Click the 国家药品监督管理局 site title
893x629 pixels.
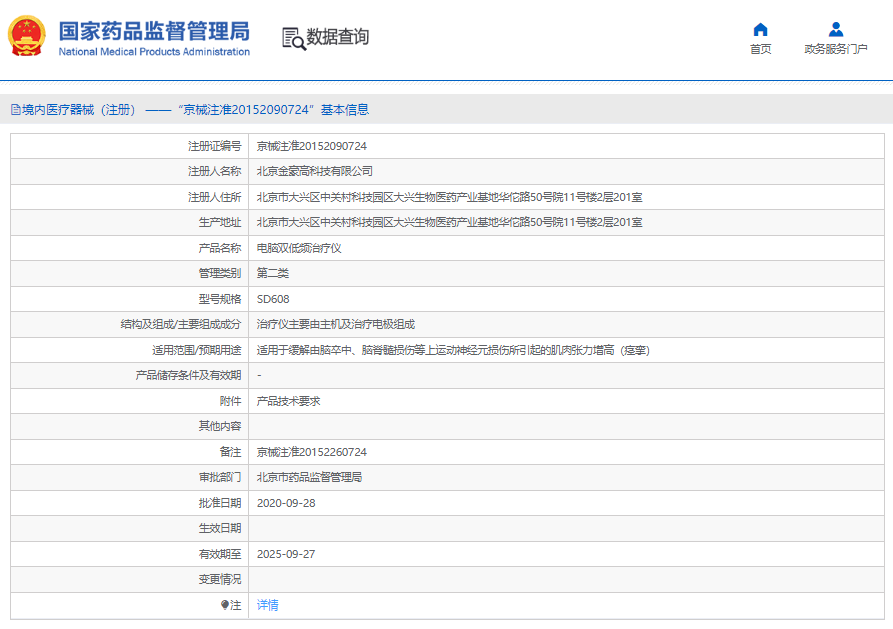click(154, 31)
